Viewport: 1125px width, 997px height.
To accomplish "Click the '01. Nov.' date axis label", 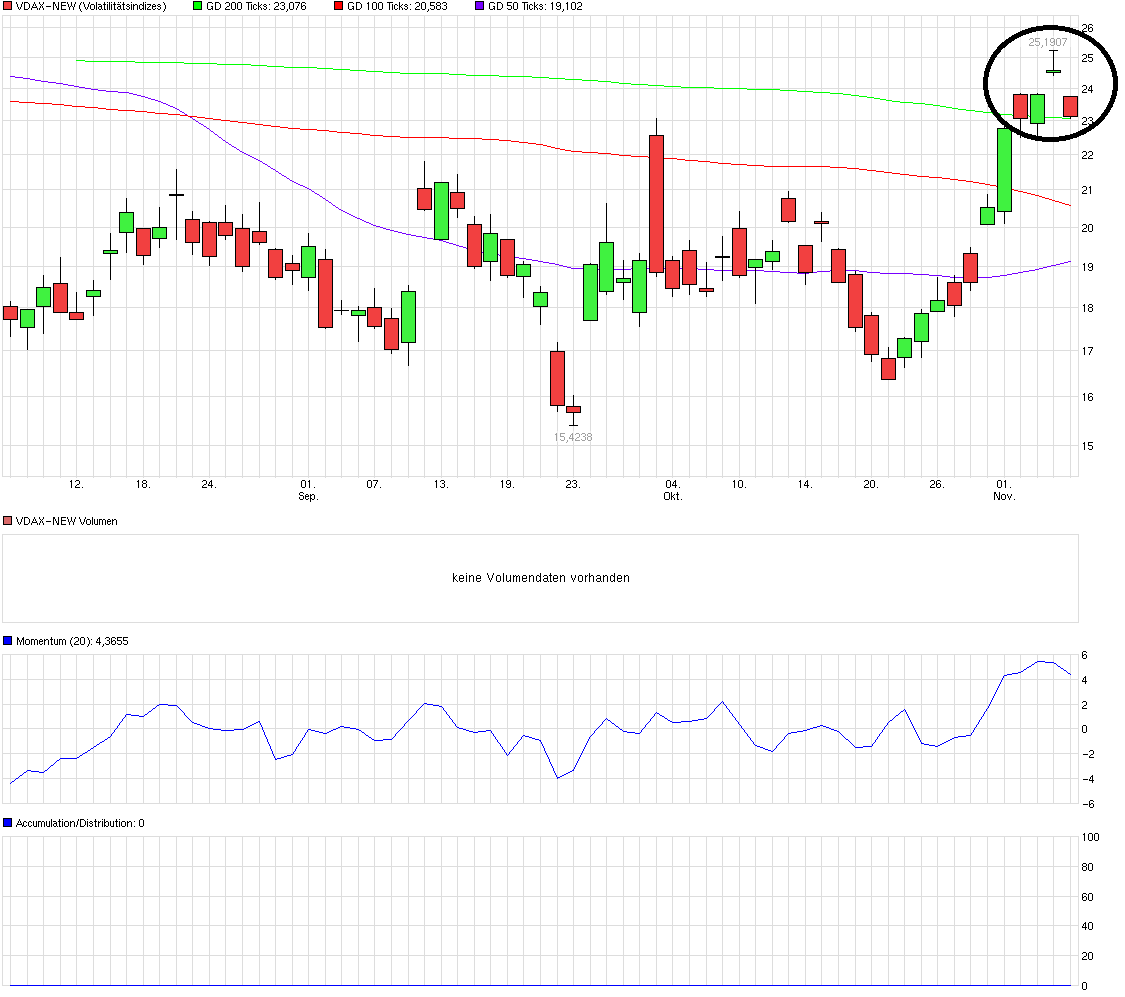I will [1004, 490].
